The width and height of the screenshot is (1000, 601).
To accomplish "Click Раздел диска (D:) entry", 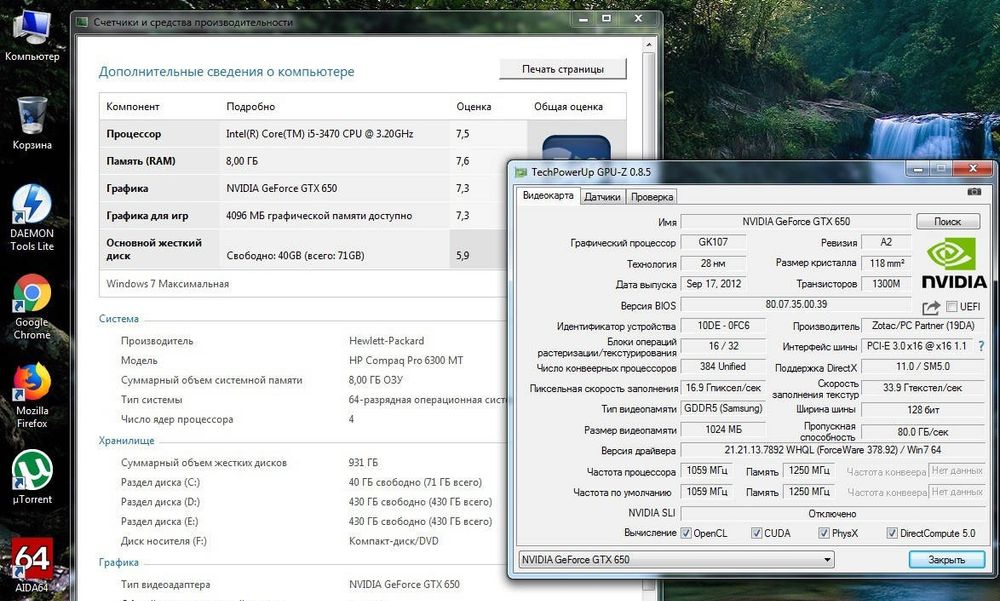I will pos(160,502).
